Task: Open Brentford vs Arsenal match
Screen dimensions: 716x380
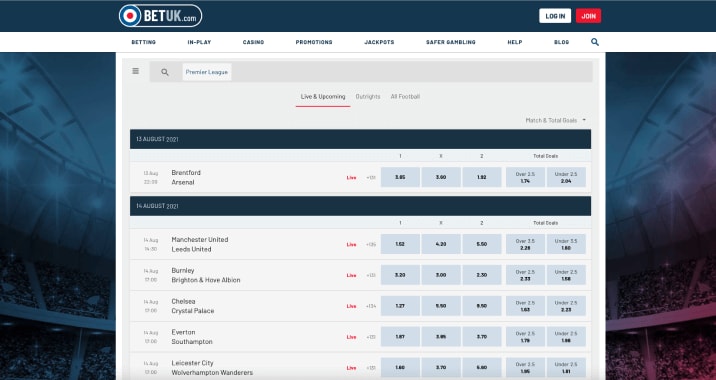Action: pyautogui.click(x=186, y=177)
